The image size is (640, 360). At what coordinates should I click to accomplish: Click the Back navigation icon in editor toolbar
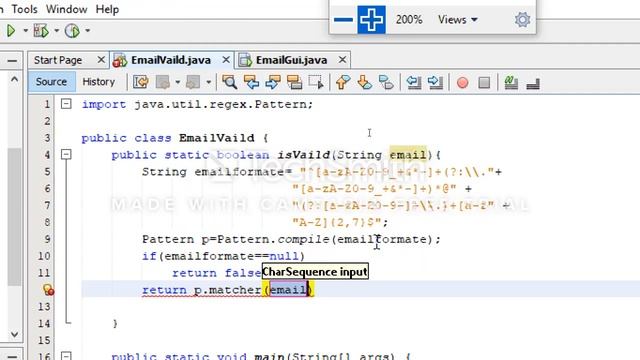pos(163,82)
